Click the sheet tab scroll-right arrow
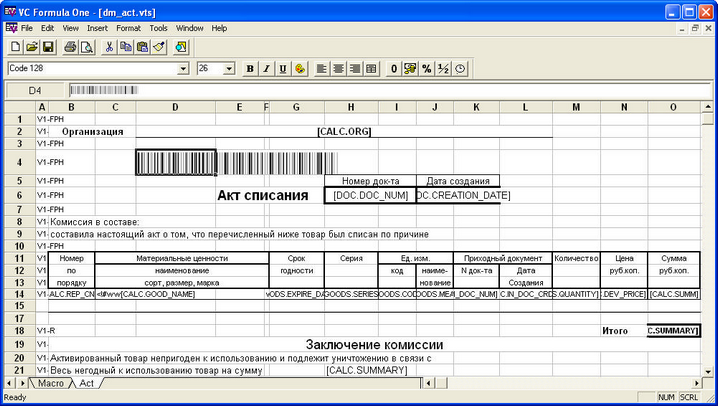 pyautogui.click(x=22, y=383)
